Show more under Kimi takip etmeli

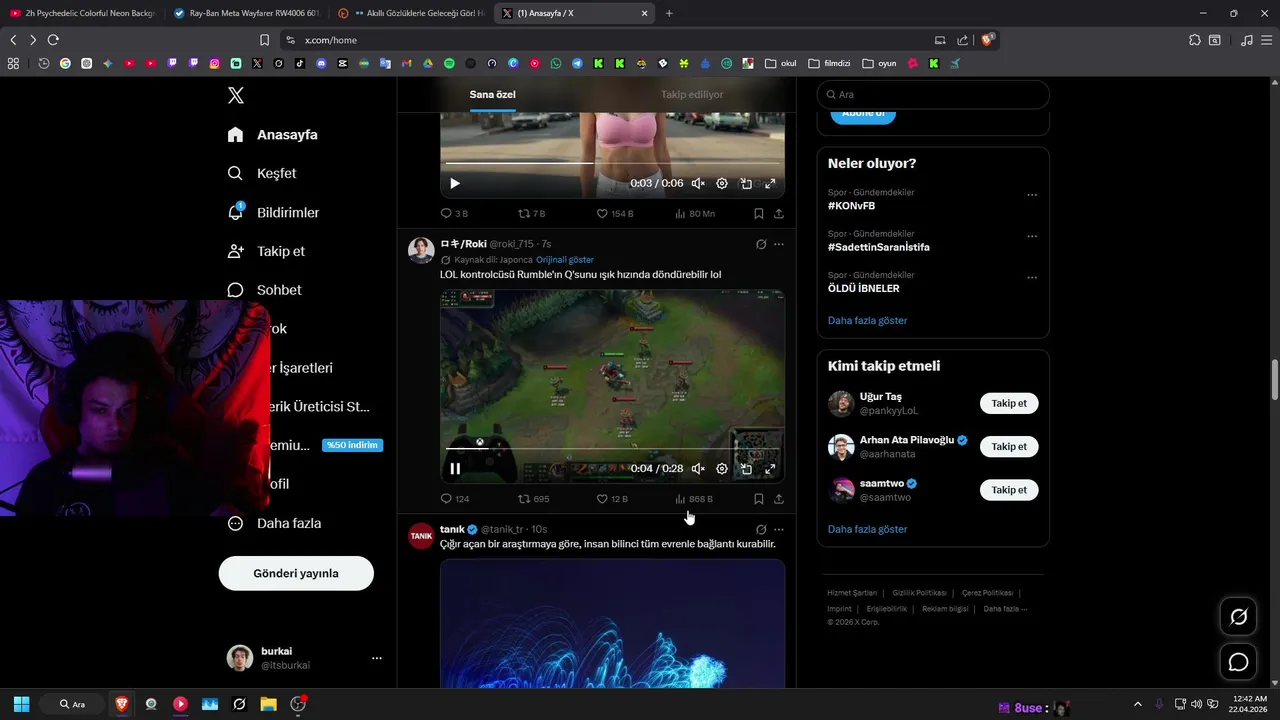coord(867,529)
